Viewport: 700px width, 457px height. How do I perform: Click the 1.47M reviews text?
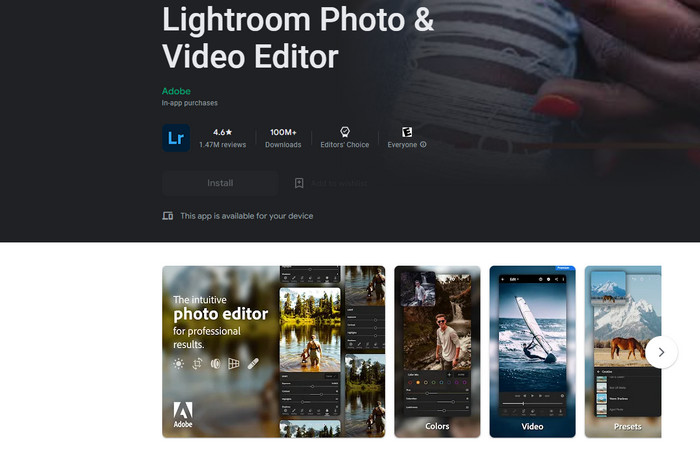[222, 145]
